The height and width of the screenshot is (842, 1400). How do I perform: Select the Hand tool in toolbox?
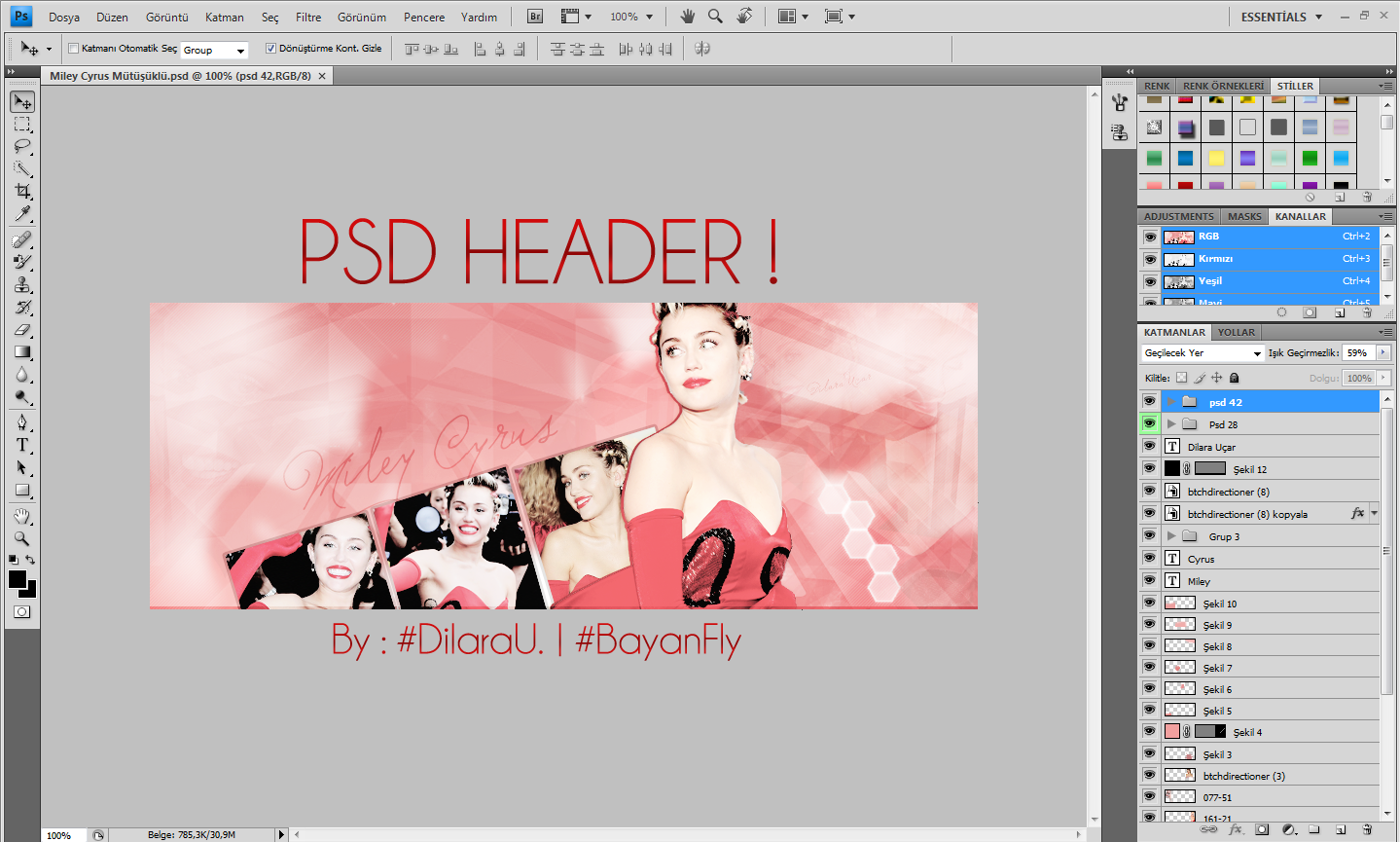[22, 516]
